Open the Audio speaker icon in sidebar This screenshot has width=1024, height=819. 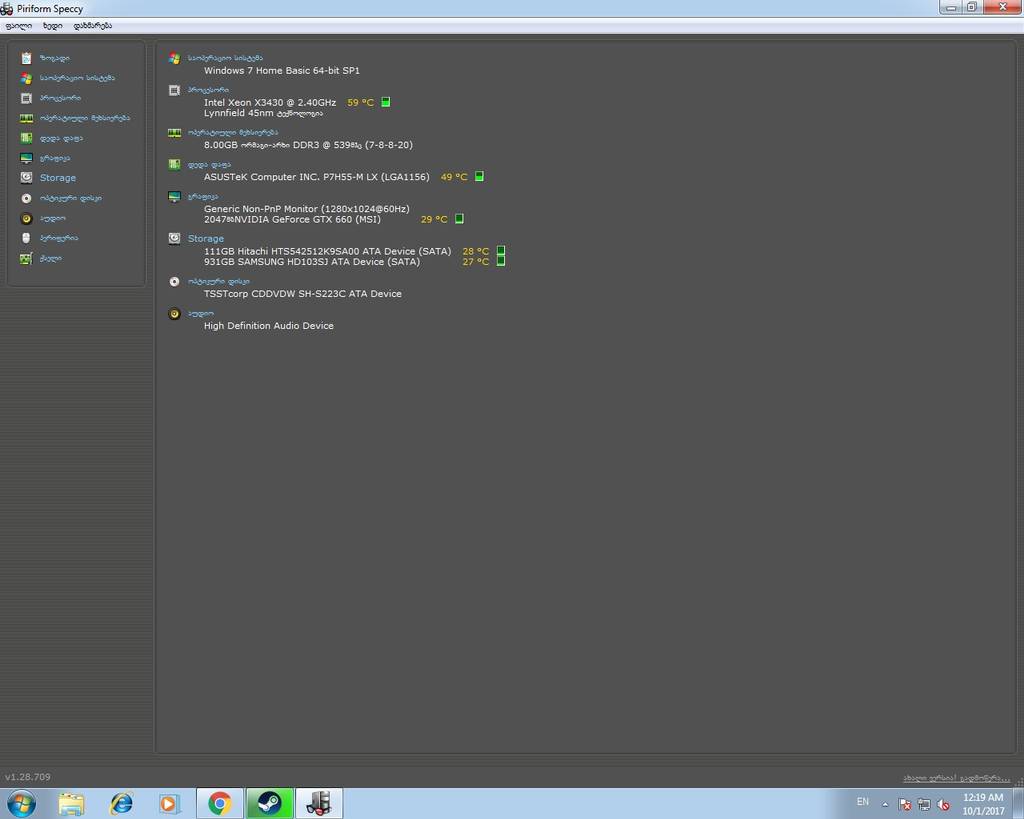pos(26,218)
